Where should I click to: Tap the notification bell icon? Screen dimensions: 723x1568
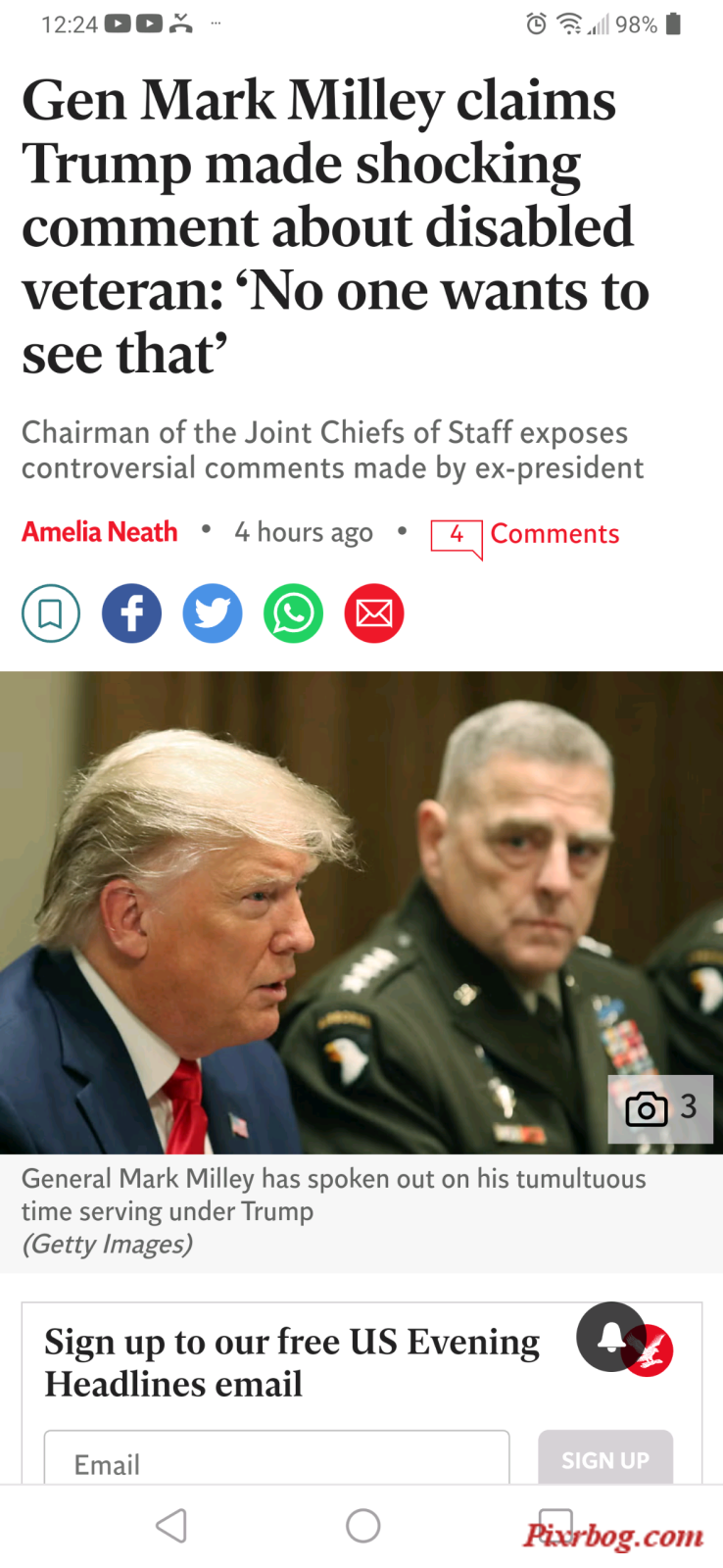click(610, 1337)
